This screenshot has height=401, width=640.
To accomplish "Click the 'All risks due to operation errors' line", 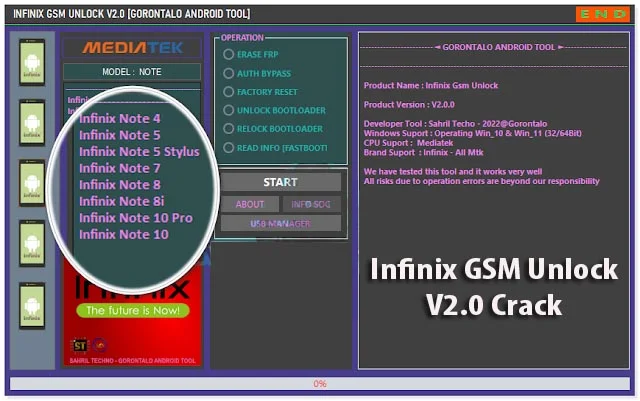I will pos(482,181).
